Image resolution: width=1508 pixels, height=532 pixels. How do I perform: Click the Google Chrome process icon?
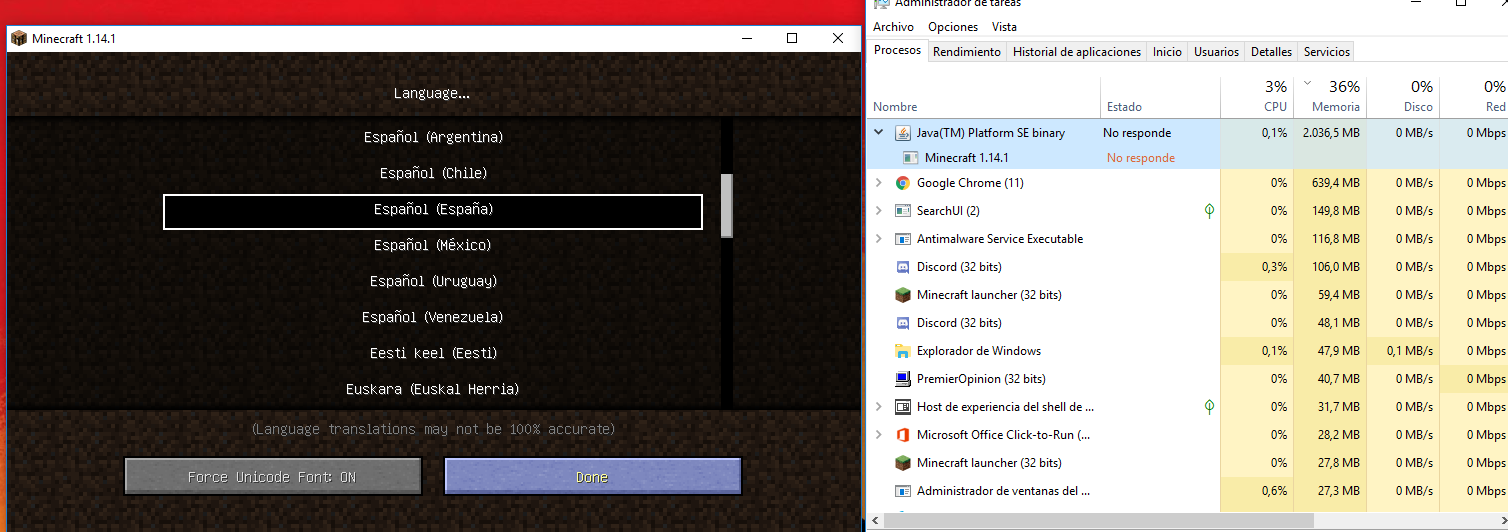902,183
